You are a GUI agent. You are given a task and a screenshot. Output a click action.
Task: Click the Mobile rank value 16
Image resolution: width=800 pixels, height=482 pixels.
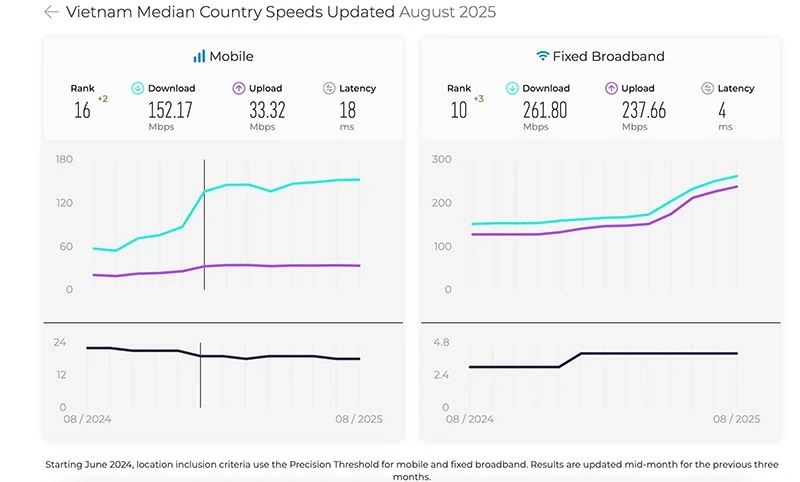click(x=82, y=110)
